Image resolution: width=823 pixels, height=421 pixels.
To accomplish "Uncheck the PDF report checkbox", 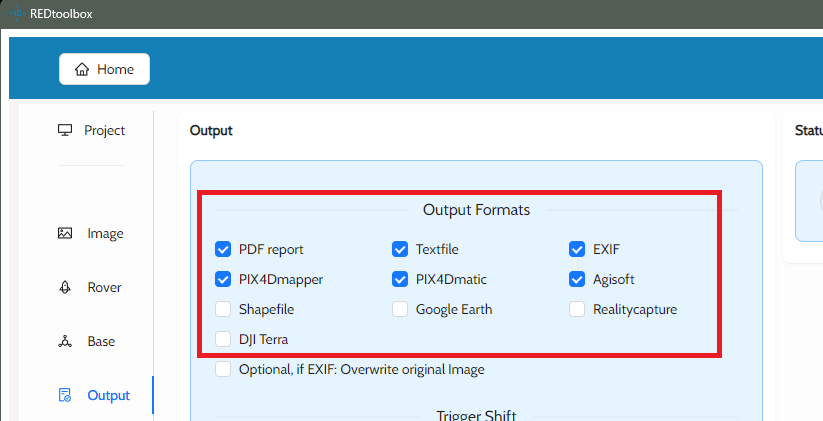I will [223, 249].
